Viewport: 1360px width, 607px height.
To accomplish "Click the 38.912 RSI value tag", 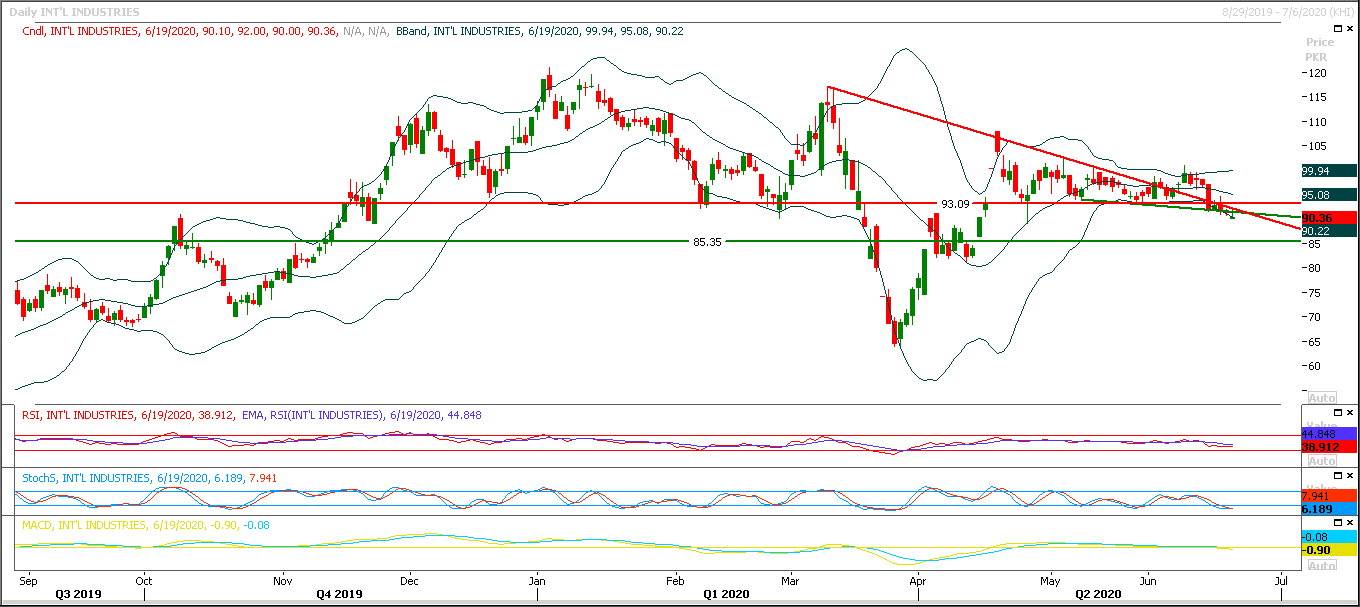I will 1328,448.
